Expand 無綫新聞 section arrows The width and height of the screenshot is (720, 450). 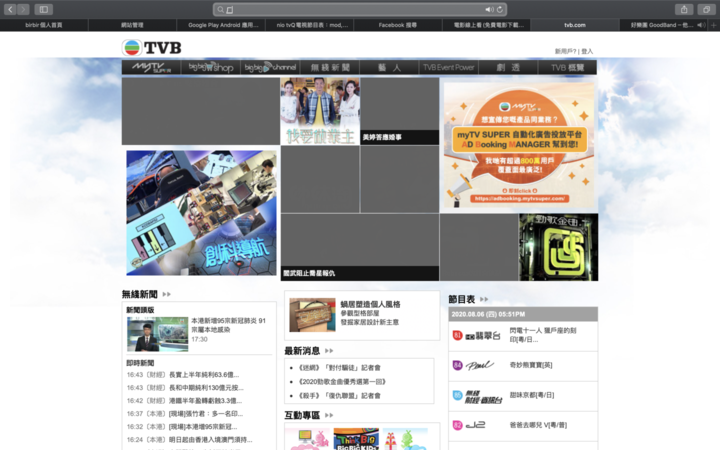(x=167, y=294)
